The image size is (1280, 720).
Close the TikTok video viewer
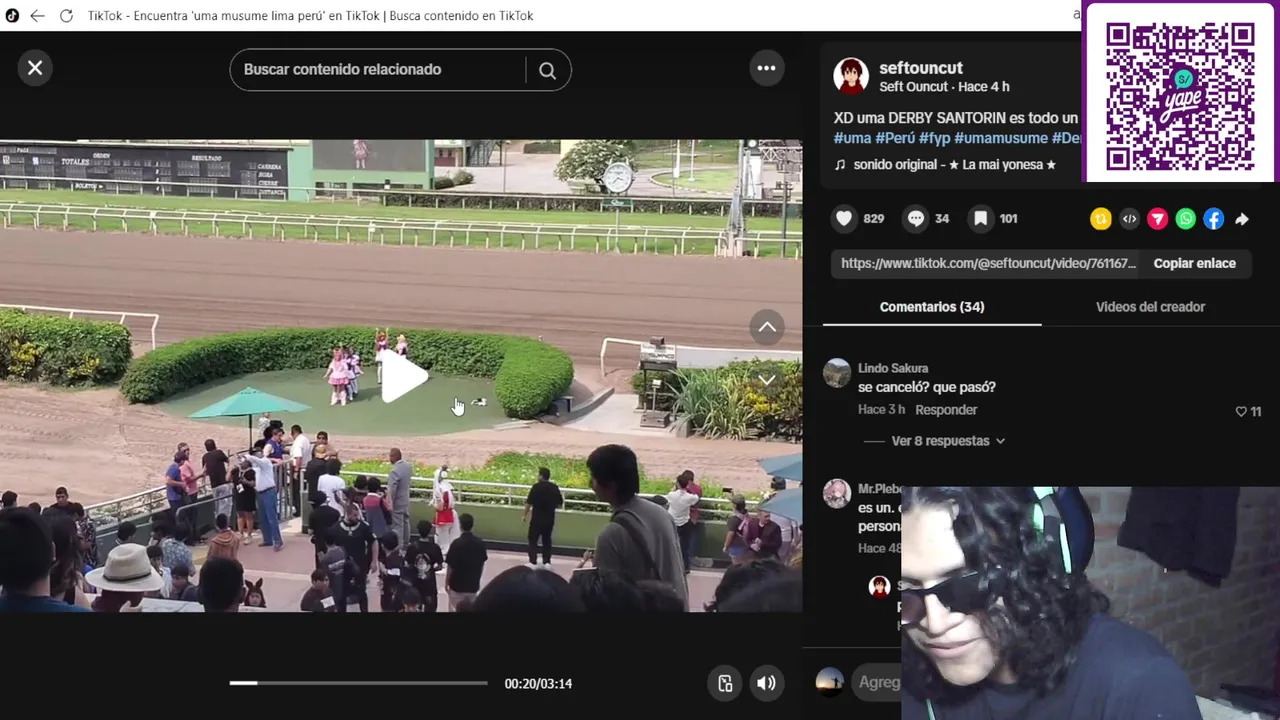tap(35, 68)
